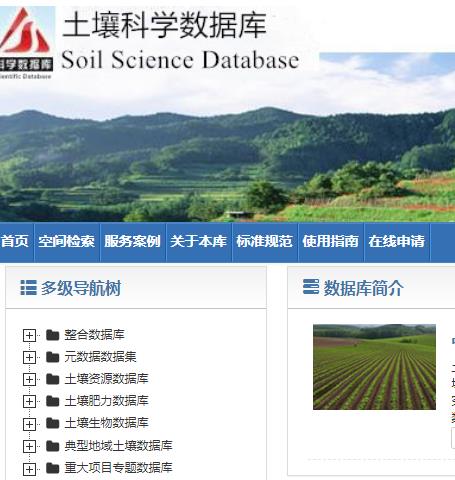Screen dimensions: 455x480
Task: Click the Soil Science Database English title
Action: click(180, 60)
